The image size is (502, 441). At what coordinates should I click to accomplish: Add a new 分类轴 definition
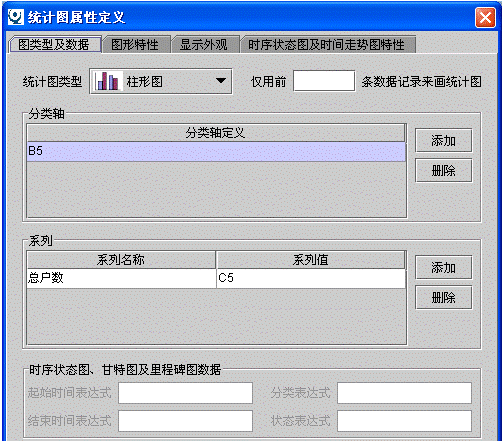point(443,140)
